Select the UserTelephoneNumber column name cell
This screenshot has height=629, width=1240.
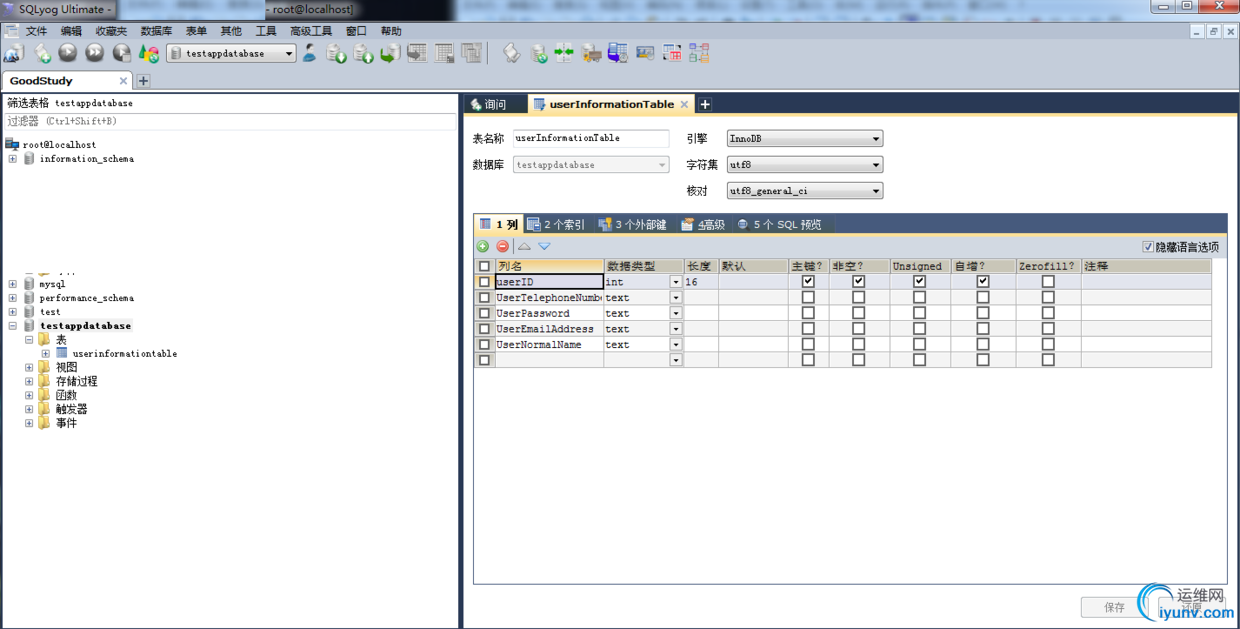[x=549, y=298]
